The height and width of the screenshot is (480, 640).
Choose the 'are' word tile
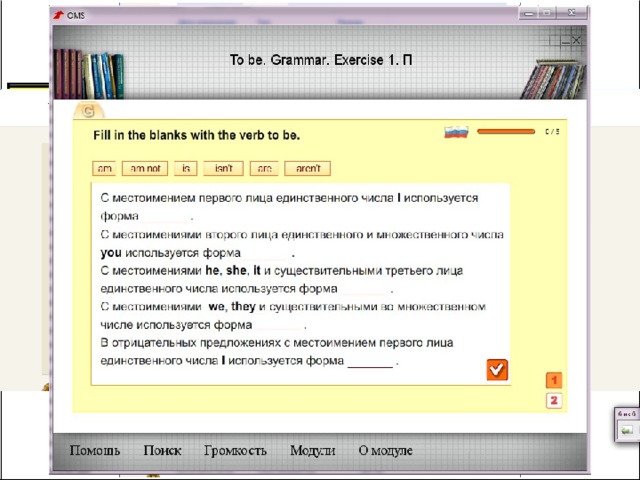(264, 168)
